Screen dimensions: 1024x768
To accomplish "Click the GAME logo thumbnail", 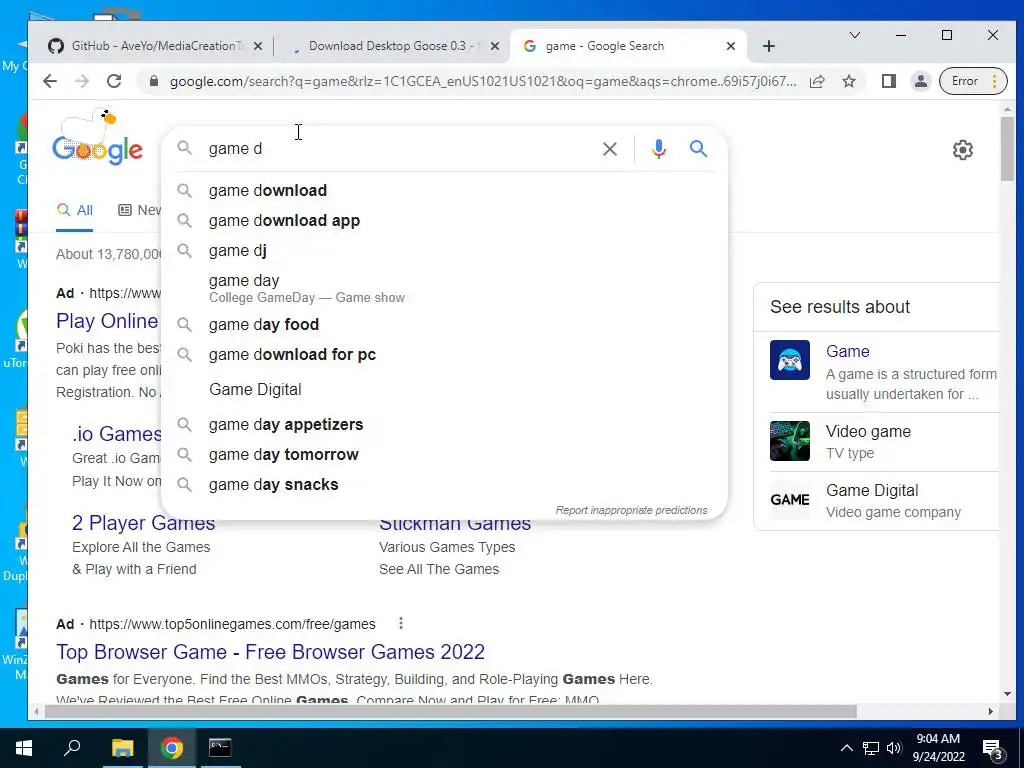I will (790, 500).
